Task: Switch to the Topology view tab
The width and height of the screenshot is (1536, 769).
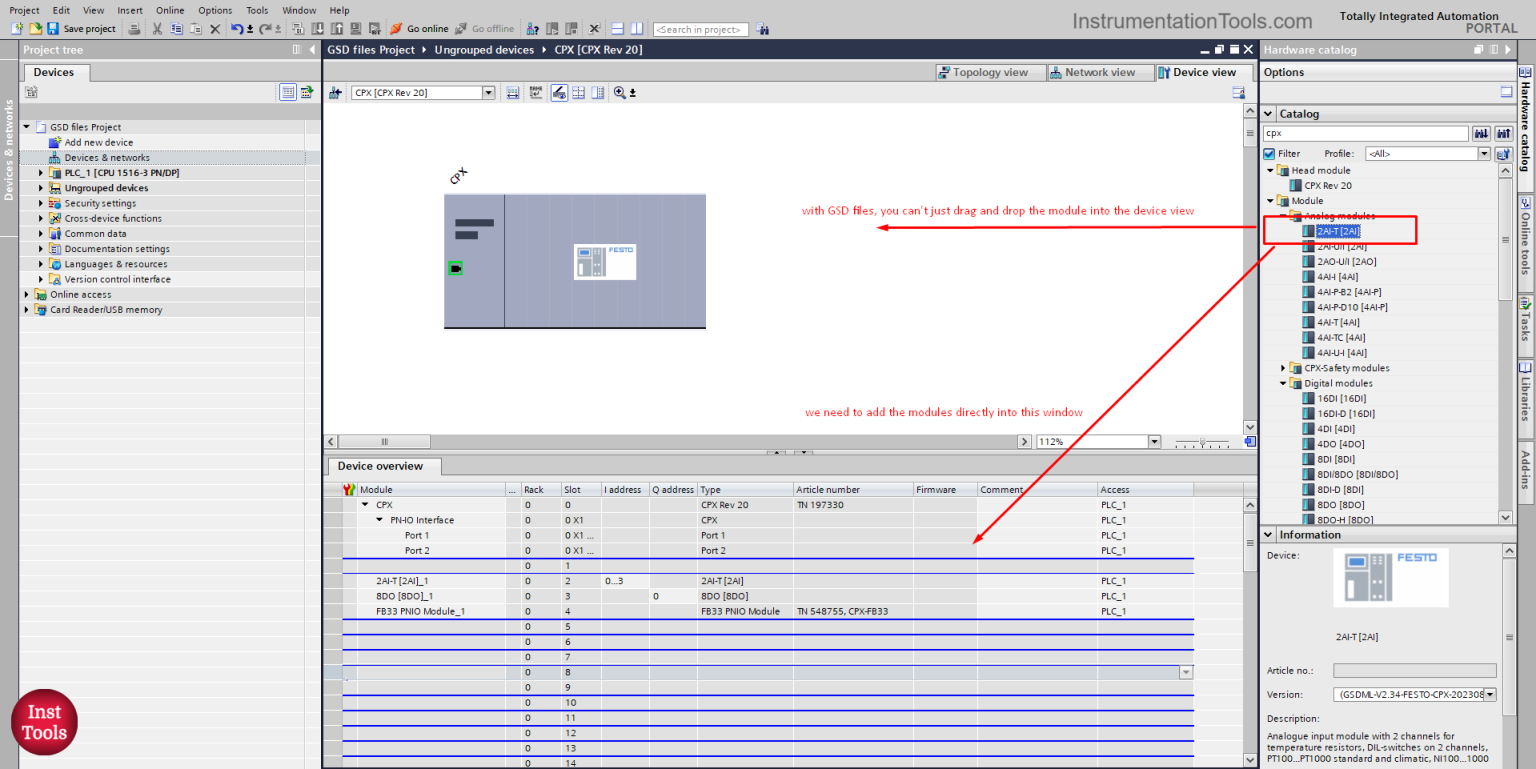Action: [x=989, y=71]
